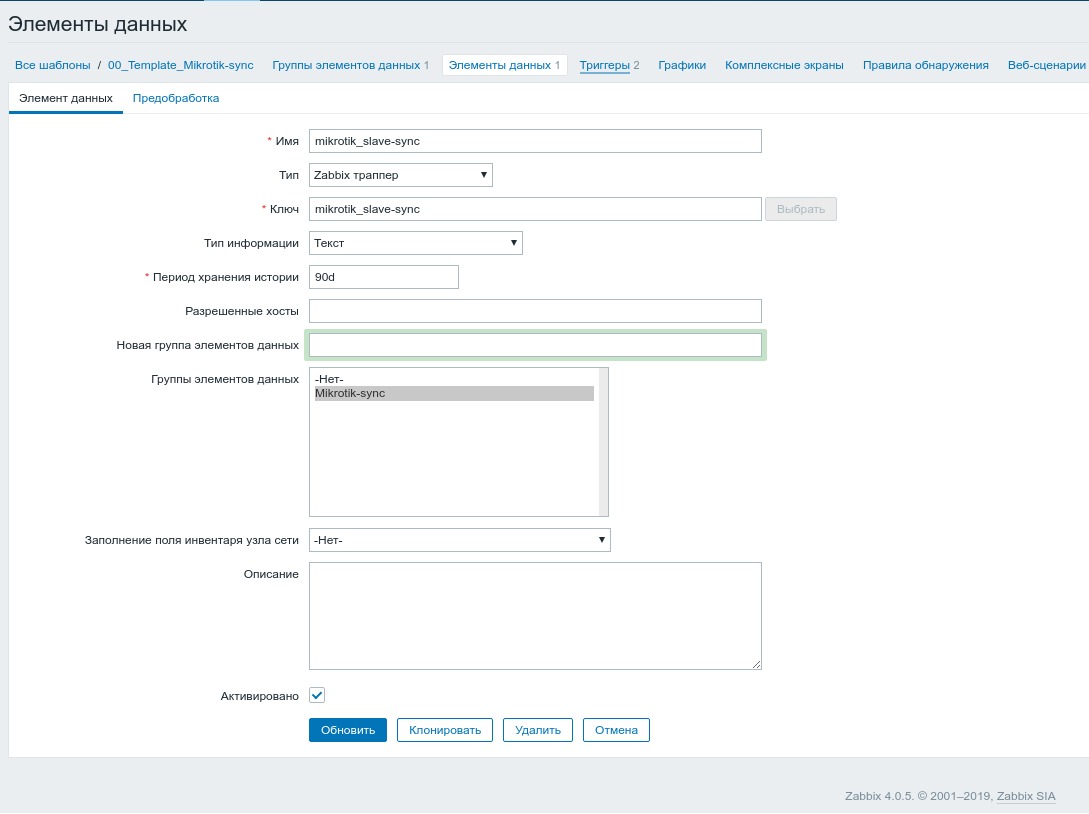Click the Обновить button

point(348,730)
